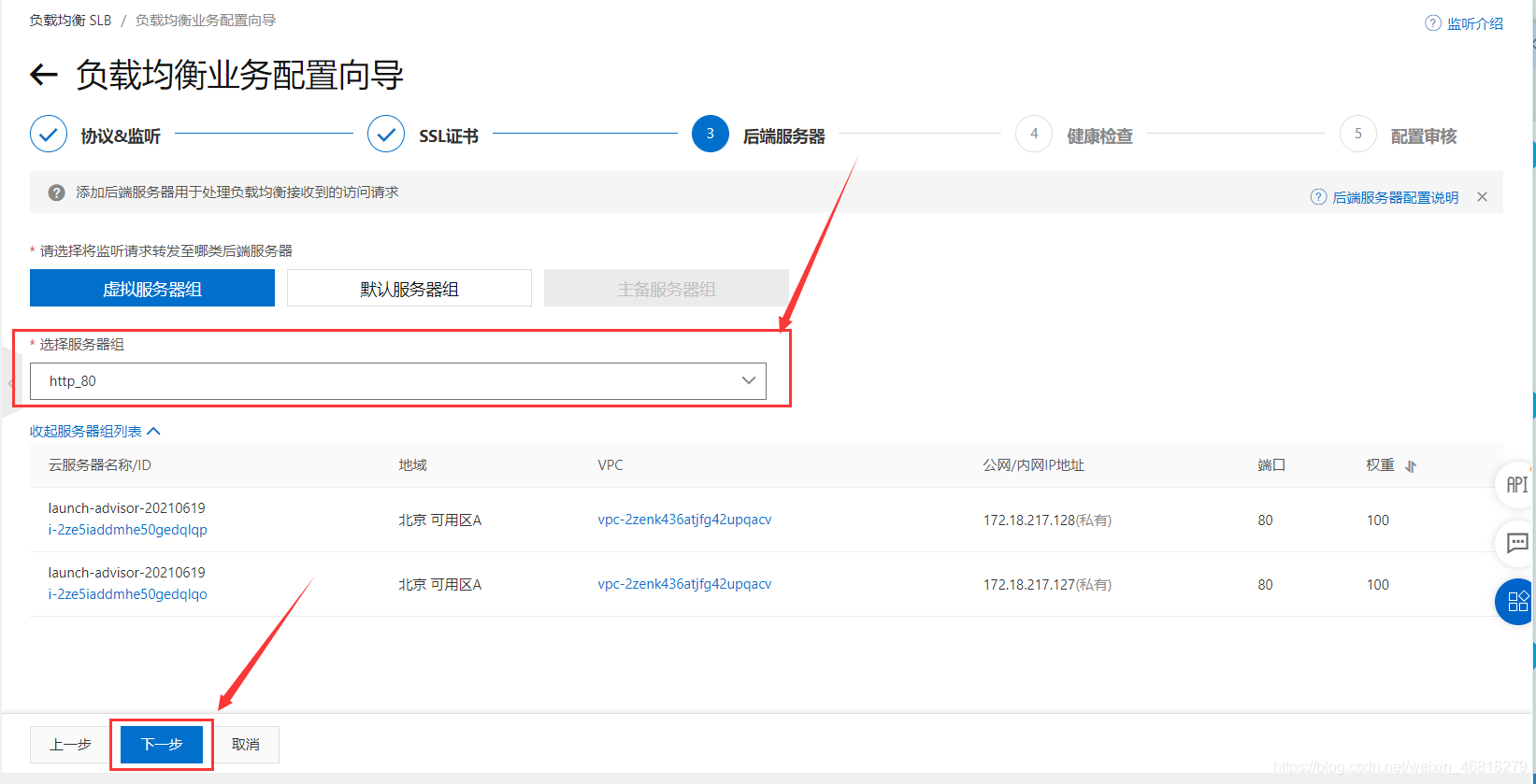Sort the table by 权重 column

(x=1411, y=466)
